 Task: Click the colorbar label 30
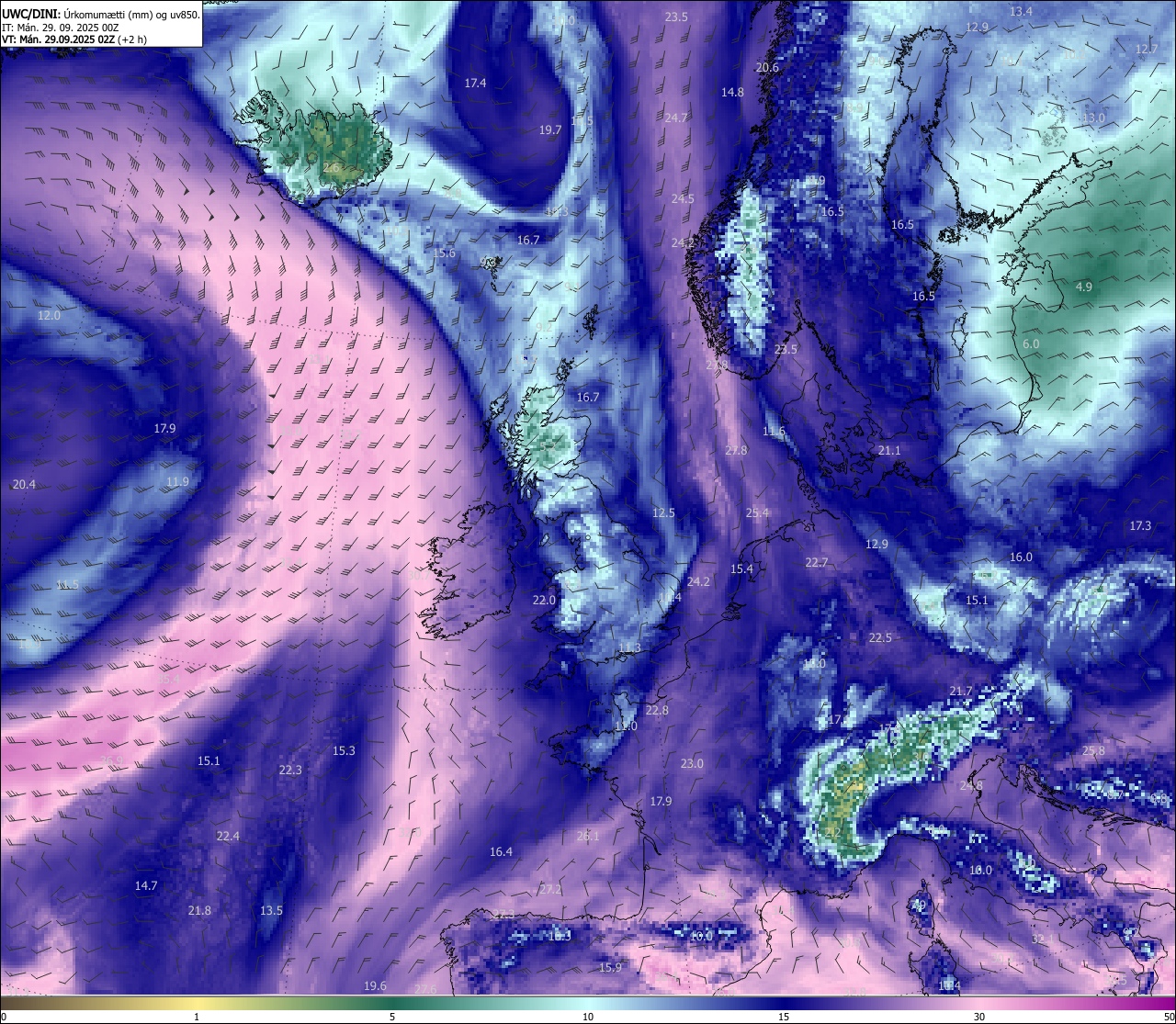(x=979, y=1017)
